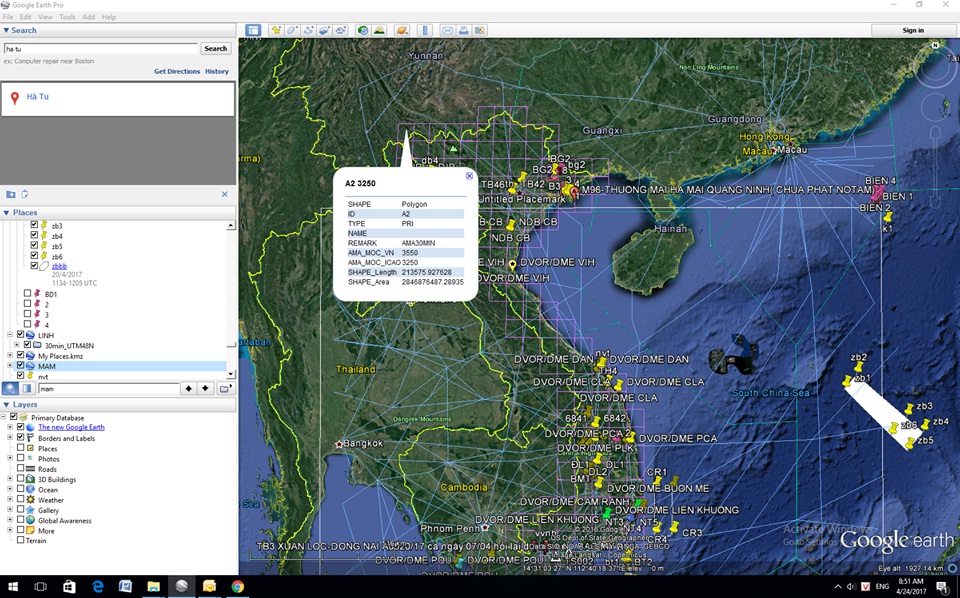Toggle sunlight across the landscape icon
This screenshot has height=598, width=960.
(x=379, y=30)
